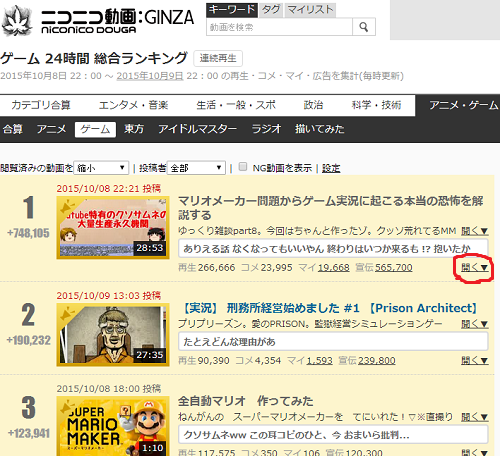Image resolution: width=500 pixels, height=456 pixels.
Task: Open rank 1 video thumbnail
Action: click(113, 227)
